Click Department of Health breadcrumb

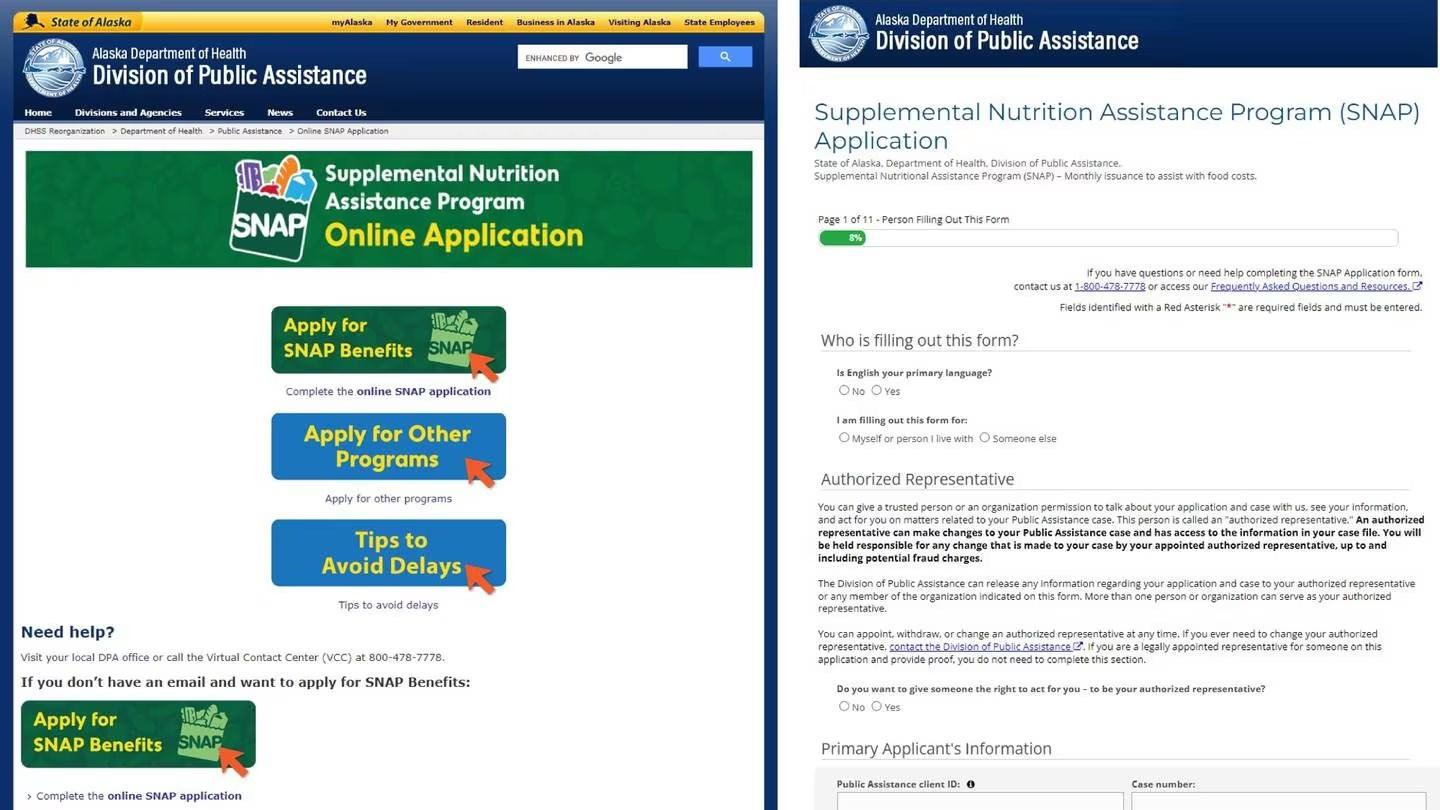(161, 131)
